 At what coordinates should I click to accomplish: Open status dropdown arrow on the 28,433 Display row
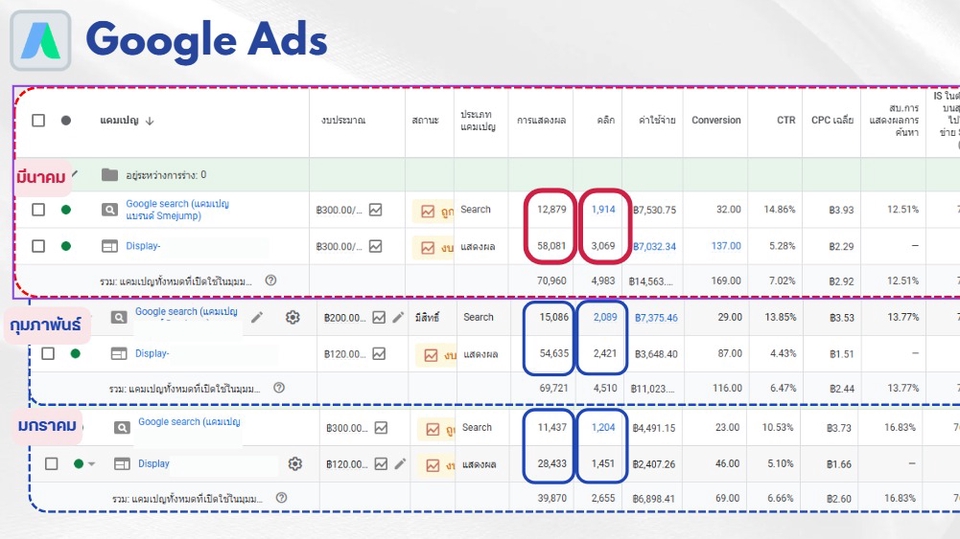[92, 464]
